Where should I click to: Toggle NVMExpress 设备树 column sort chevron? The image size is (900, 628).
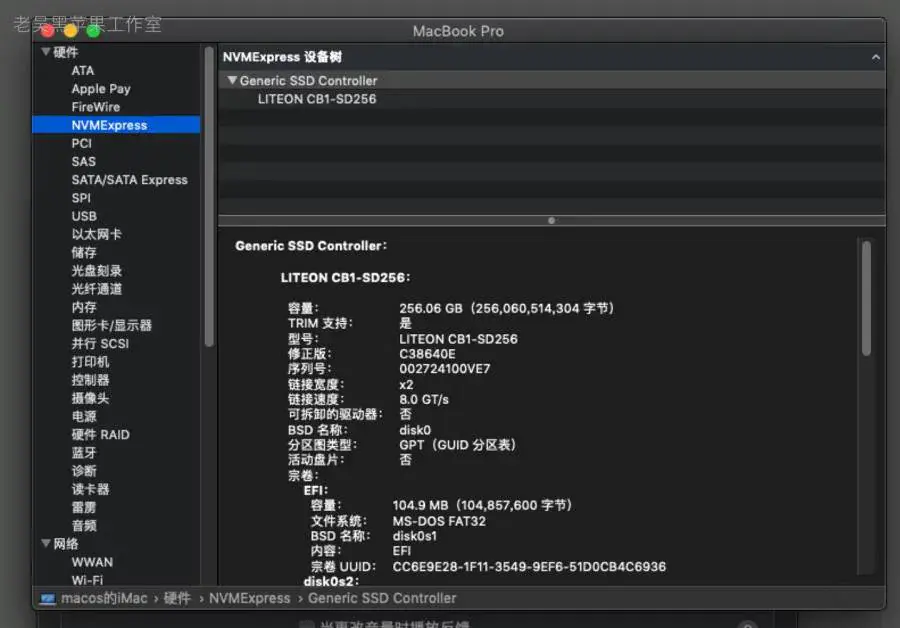point(875,57)
